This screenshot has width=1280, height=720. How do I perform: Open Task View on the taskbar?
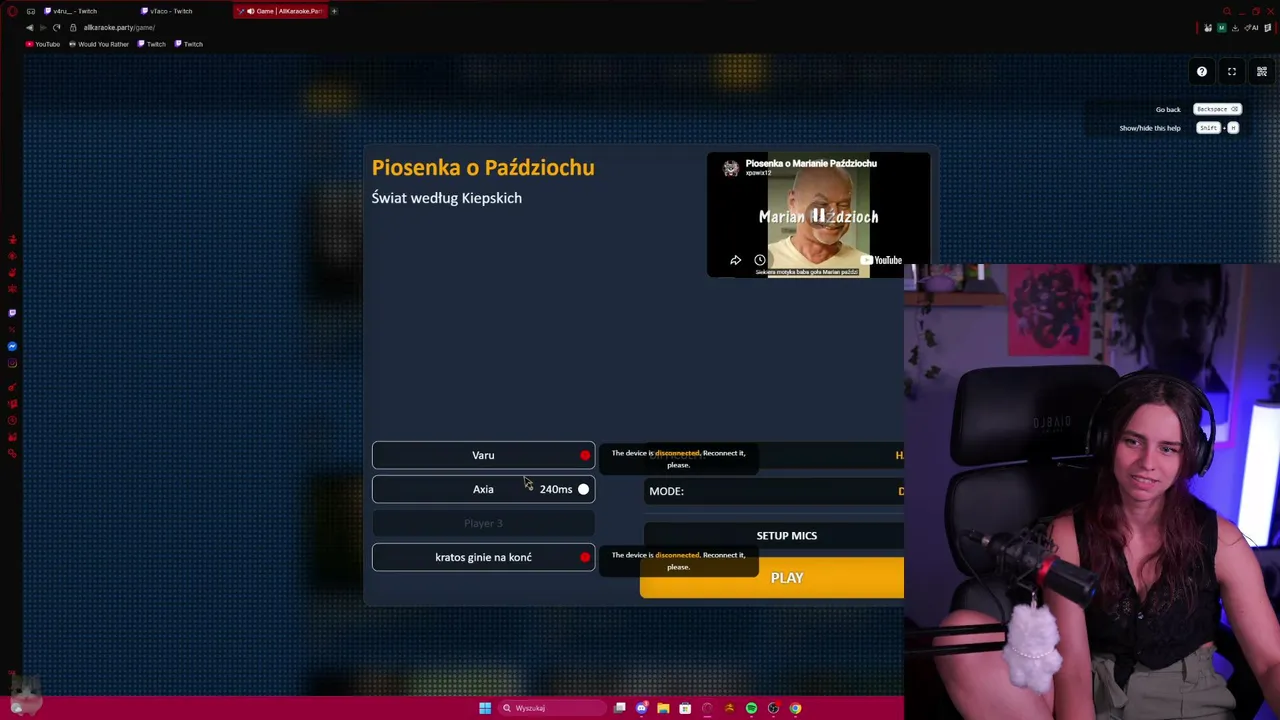[620, 708]
